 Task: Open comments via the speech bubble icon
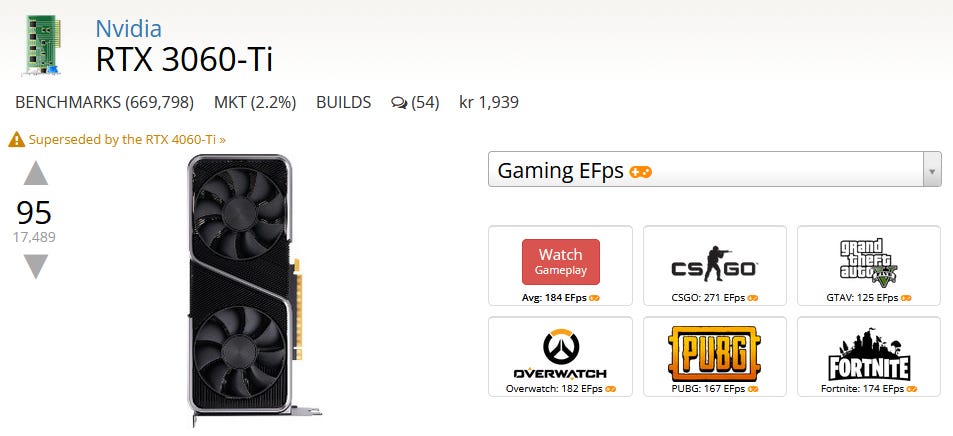399,103
